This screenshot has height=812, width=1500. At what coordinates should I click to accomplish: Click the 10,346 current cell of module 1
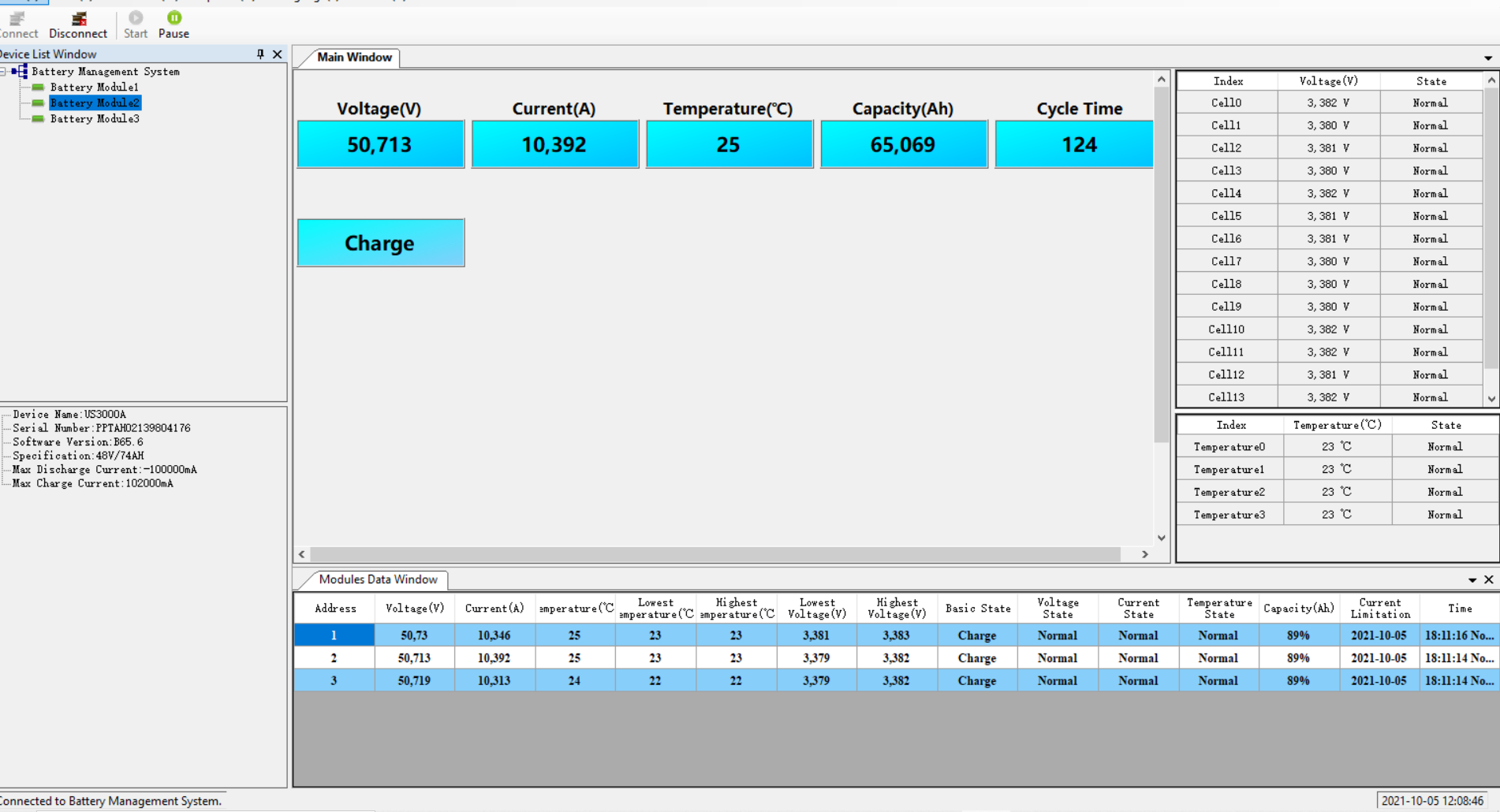[494, 635]
